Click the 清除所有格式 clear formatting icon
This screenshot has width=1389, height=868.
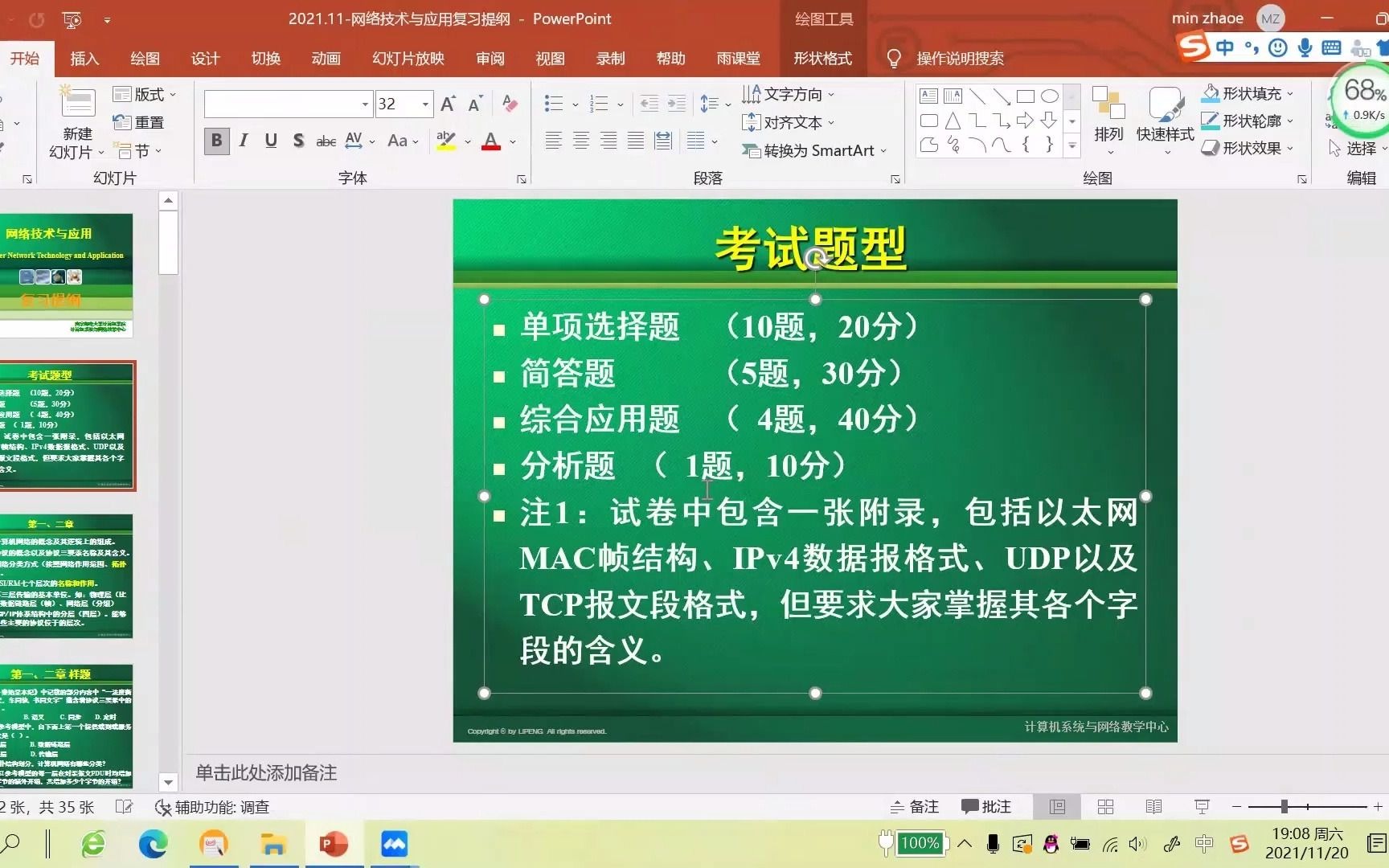510,104
